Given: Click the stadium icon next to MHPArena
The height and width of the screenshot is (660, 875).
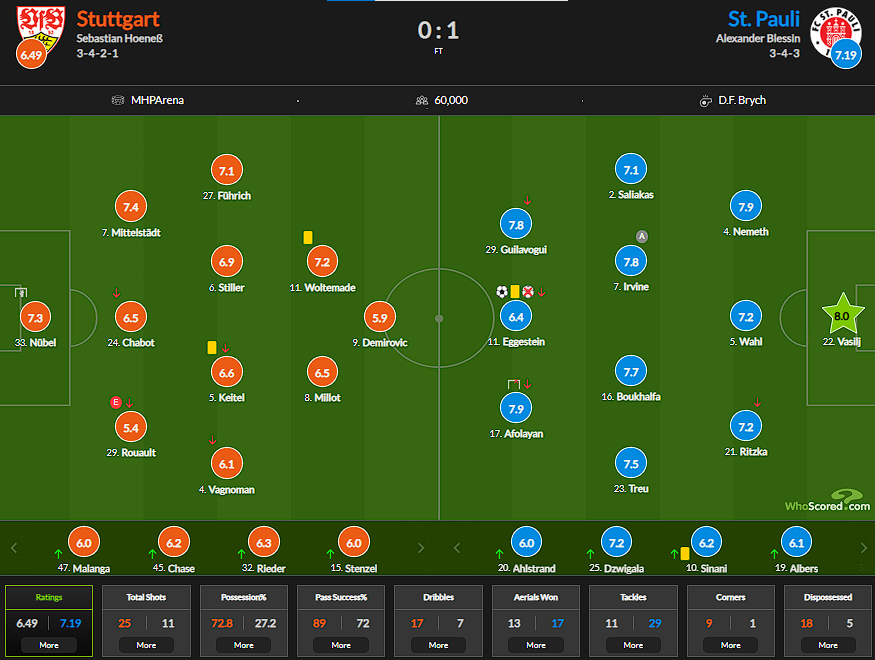Looking at the screenshot, I should point(118,100).
